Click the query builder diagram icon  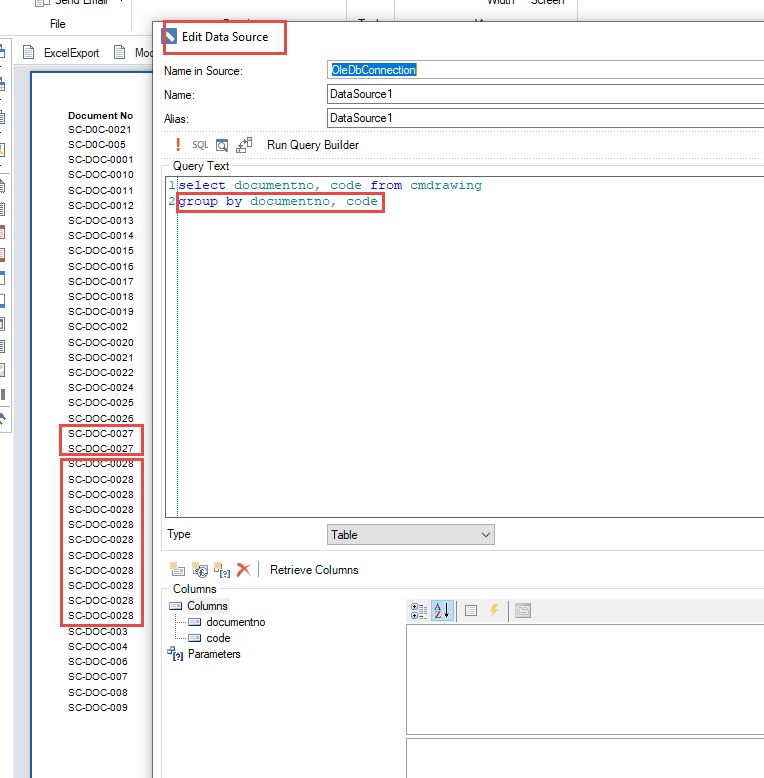pos(244,145)
